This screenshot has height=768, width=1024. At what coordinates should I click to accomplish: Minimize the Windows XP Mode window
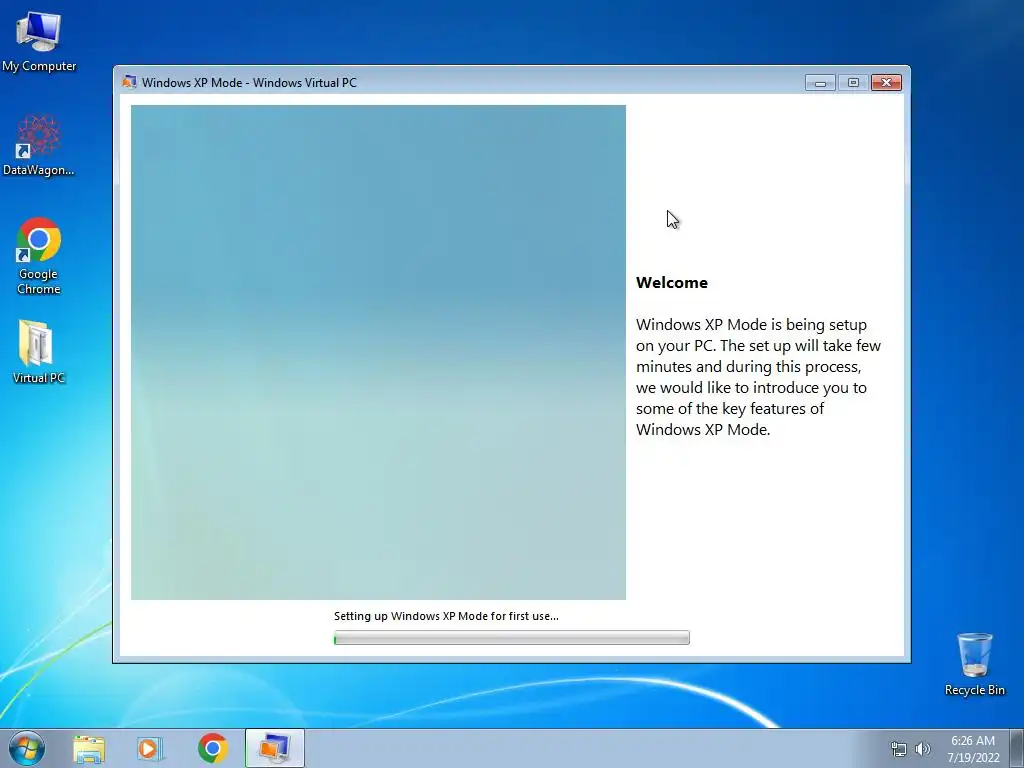point(820,83)
